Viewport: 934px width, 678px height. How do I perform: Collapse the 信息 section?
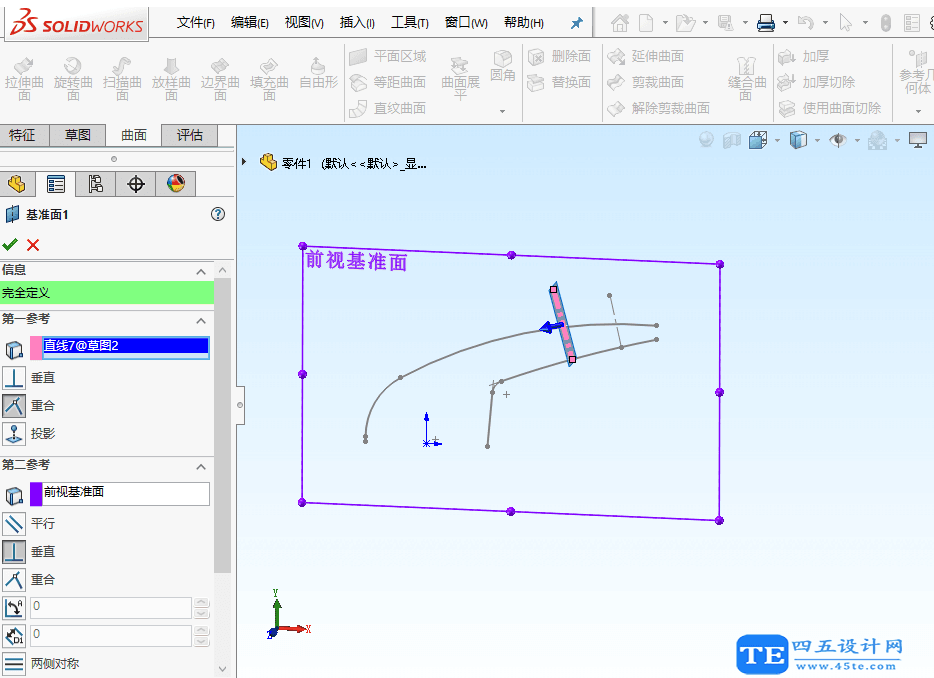(200, 270)
